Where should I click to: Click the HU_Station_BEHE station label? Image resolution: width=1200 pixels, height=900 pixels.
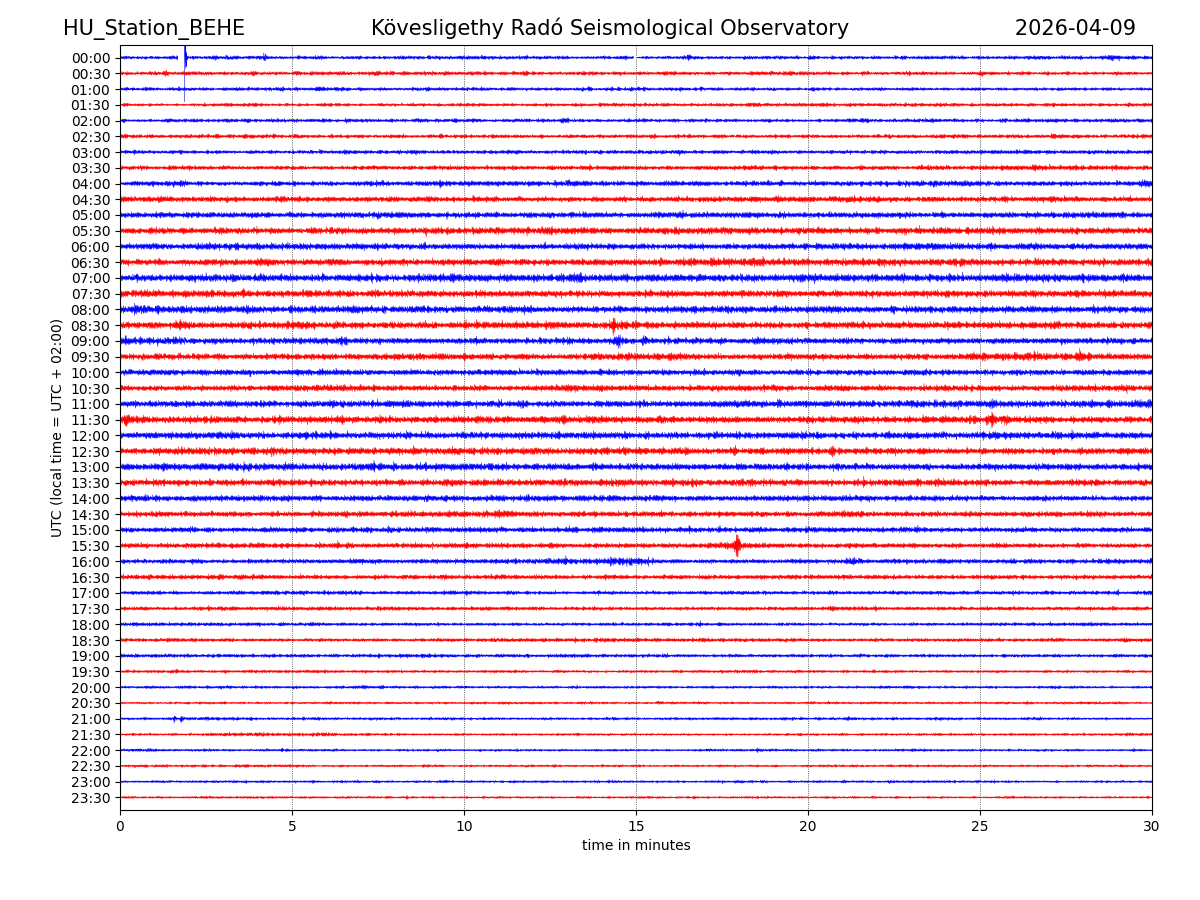[153, 28]
